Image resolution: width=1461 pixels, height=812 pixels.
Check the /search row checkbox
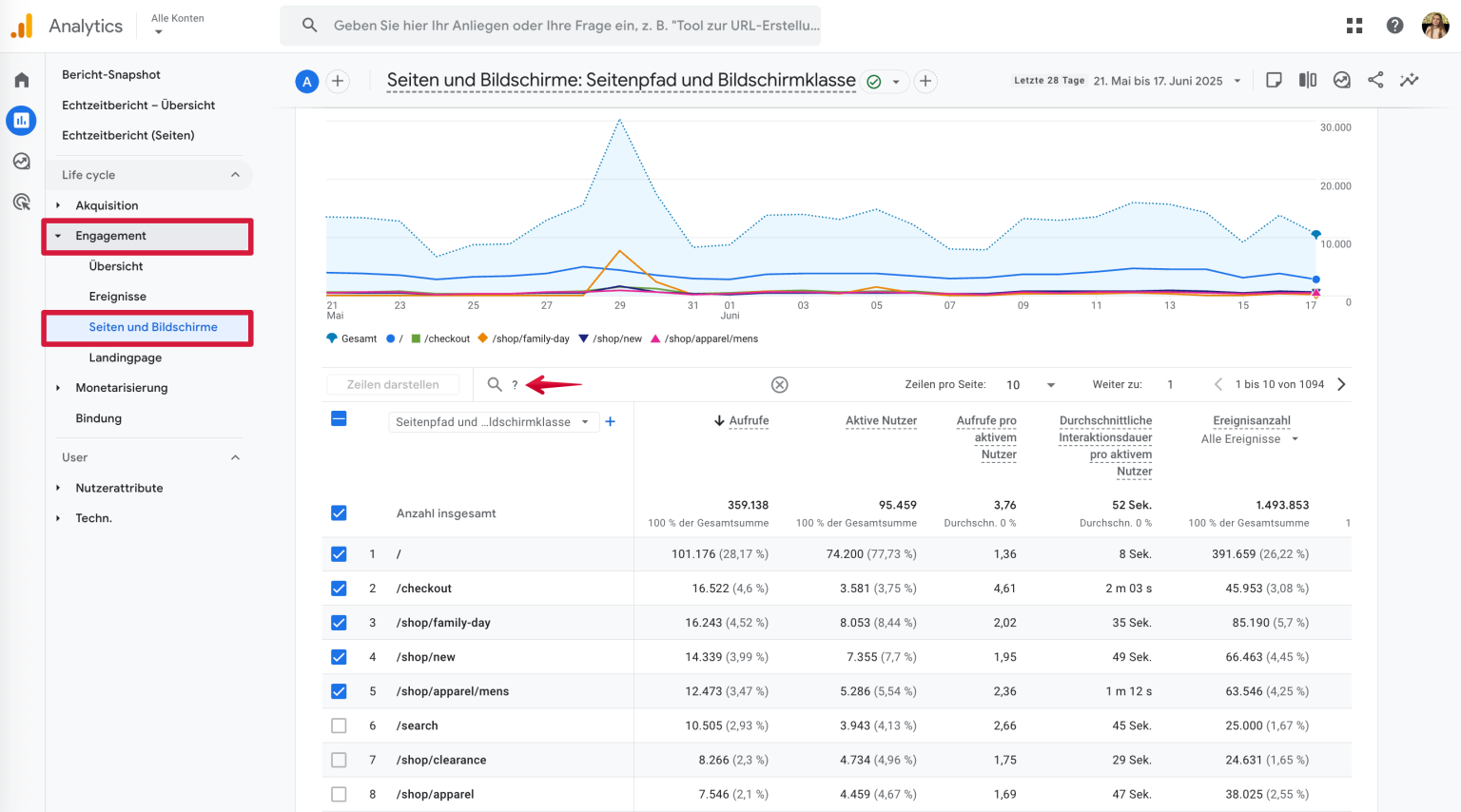point(339,725)
